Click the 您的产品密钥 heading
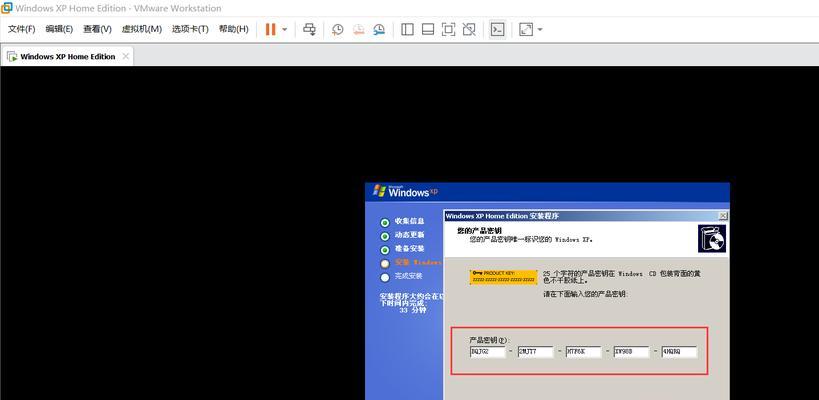 click(x=479, y=230)
